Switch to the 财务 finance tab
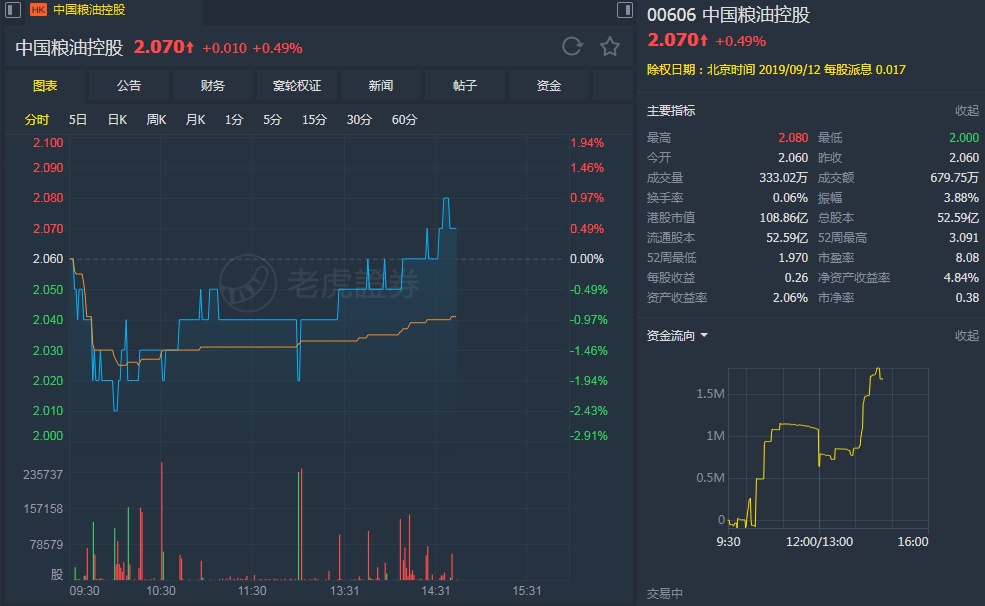 click(x=213, y=85)
